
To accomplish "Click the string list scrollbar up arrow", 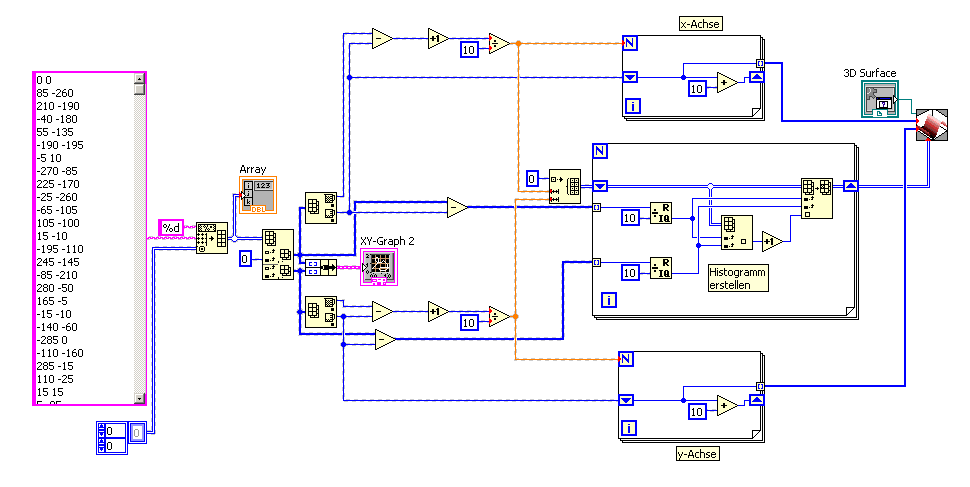I will pos(139,78).
